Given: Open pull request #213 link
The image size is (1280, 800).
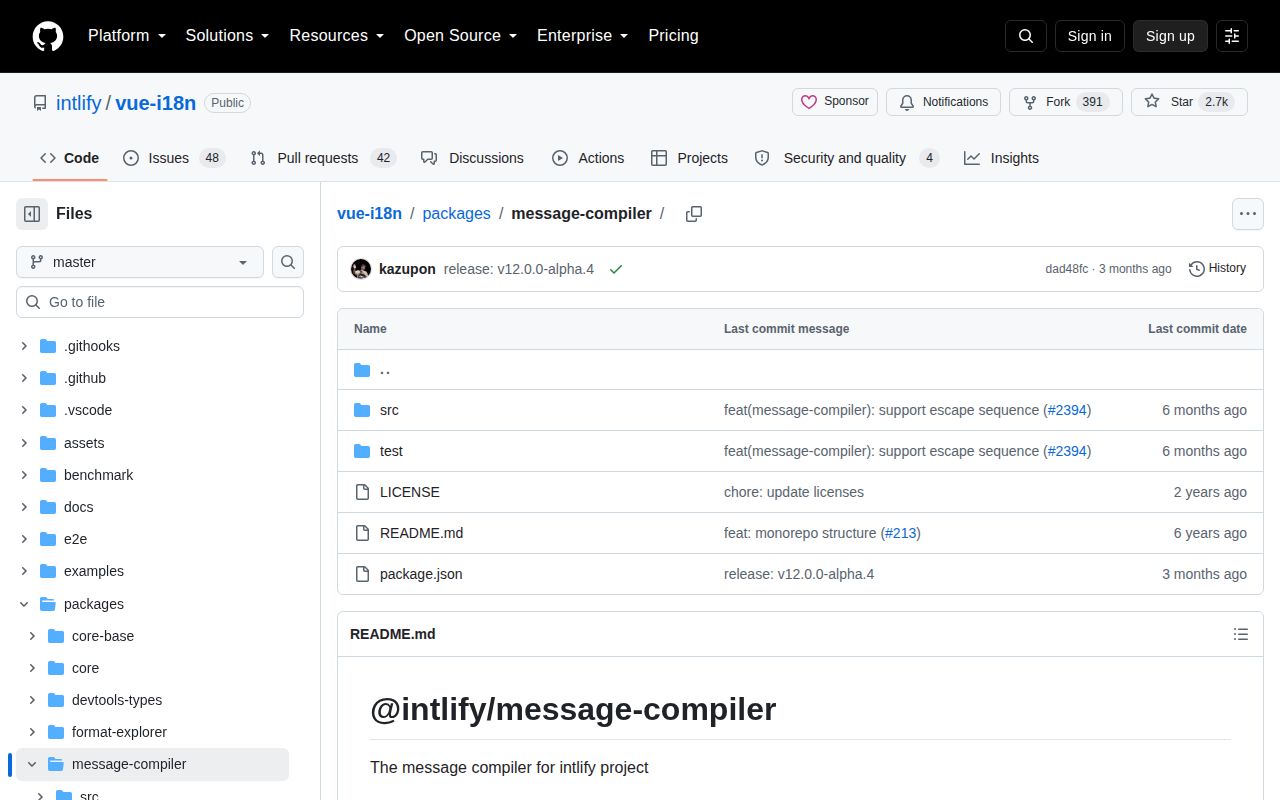Looking at the screenshot, I should click(x=901, y=533).
